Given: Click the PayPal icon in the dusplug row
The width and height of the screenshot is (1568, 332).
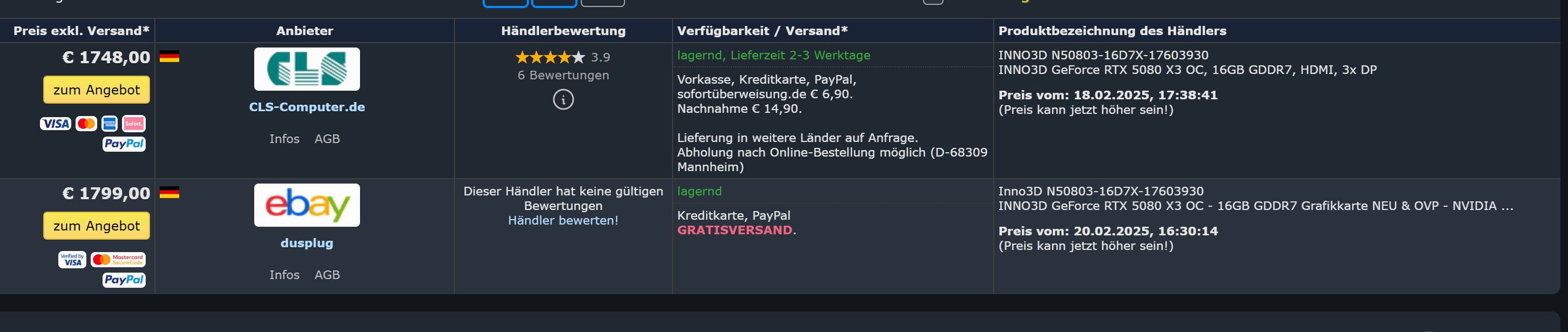Looking at the screenshot, I should click(x=124, y=280).
